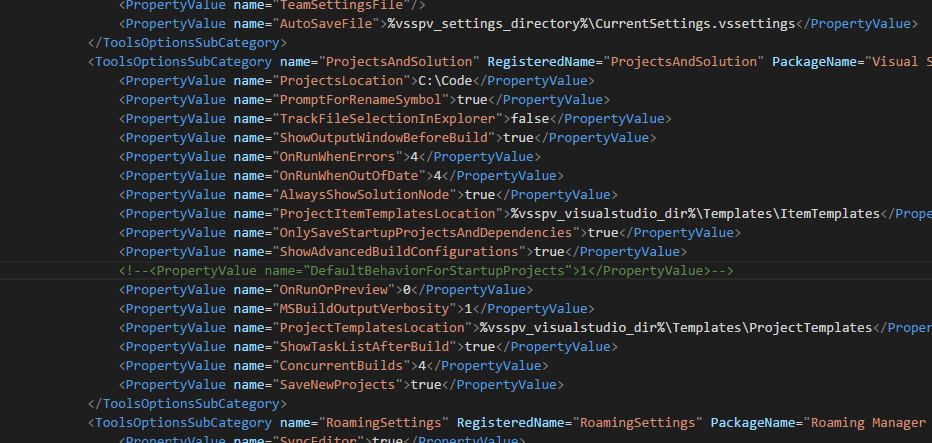Image resolution: width=932 pixels, height=443 pixels.
Task: Click true value of AlwaysShowSolutionNode
Action: coord(480,194)
